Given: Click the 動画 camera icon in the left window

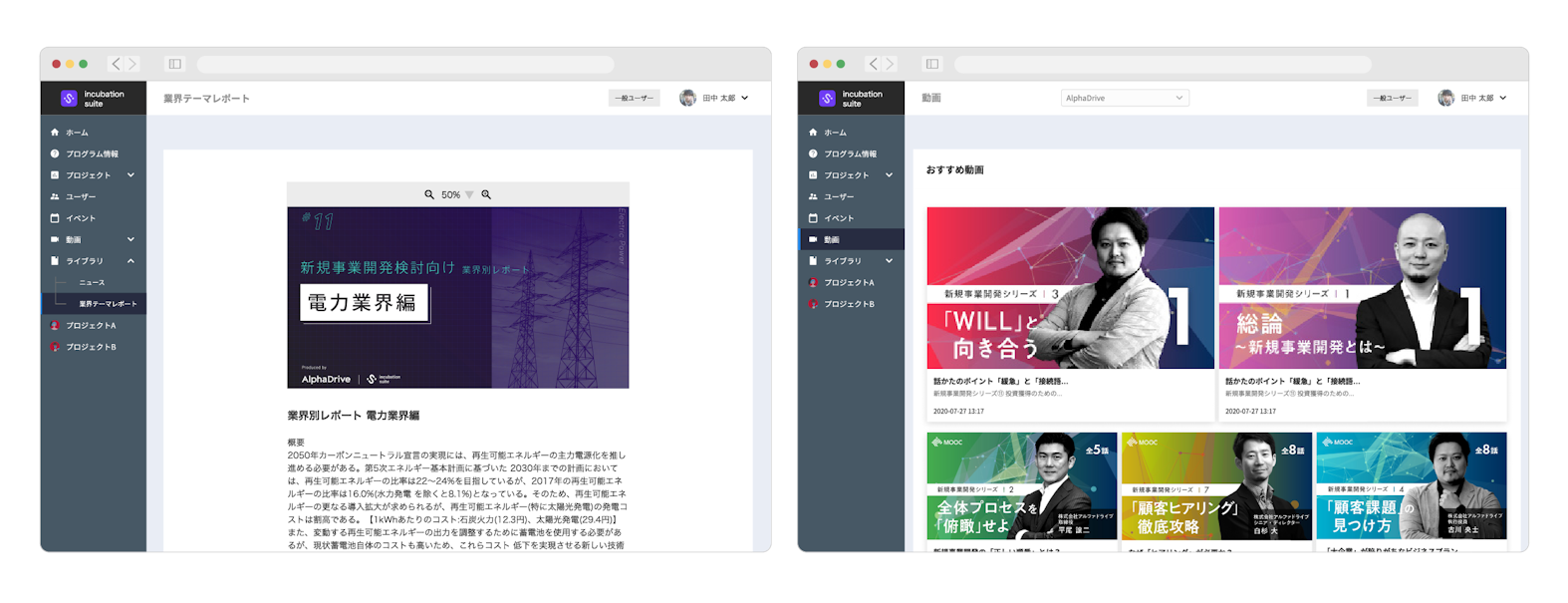Looking at the screenshot, I should [55, 239].
